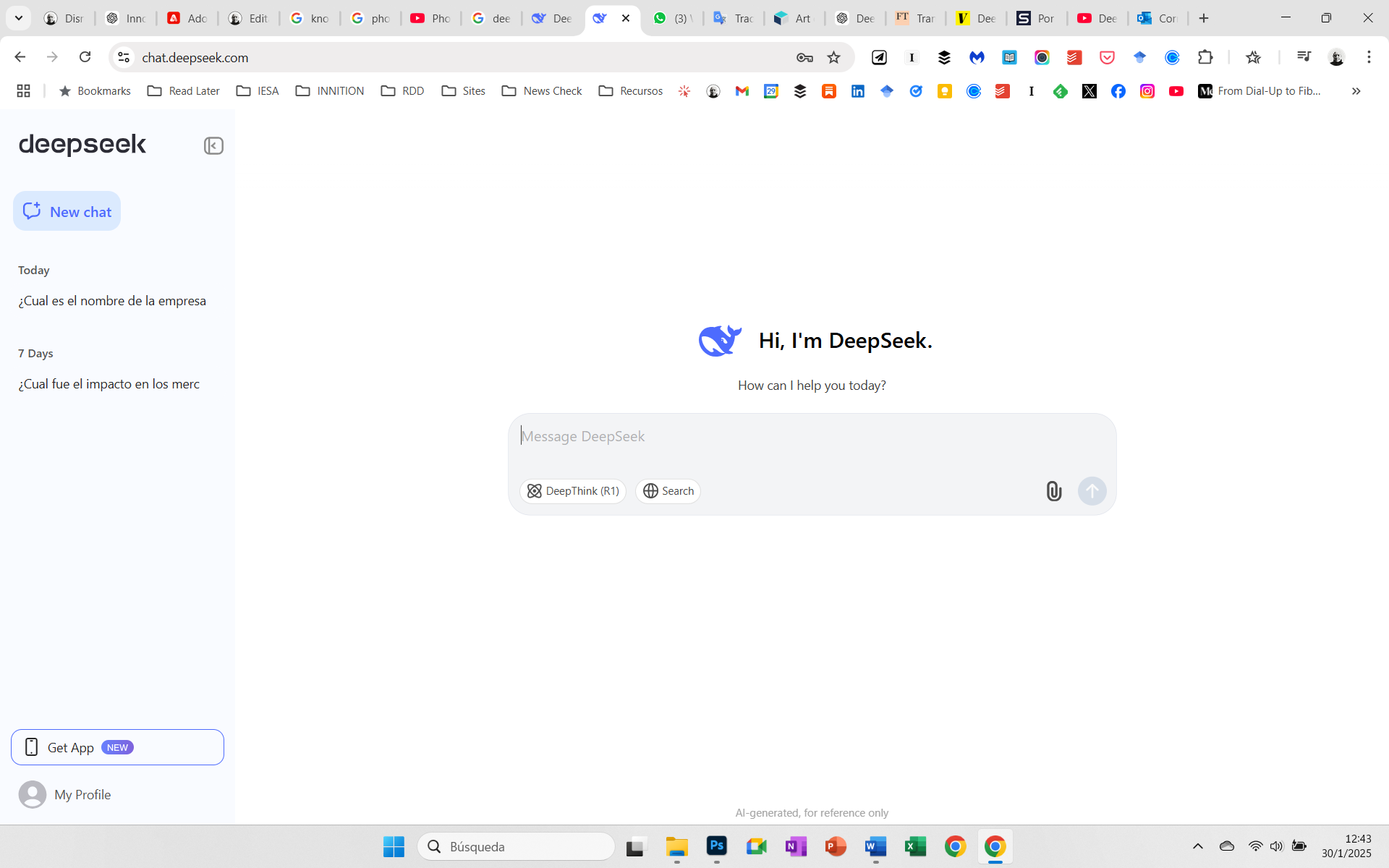Switch to the Outlook 'Cor' tab
1389x868 pixels.
click(x=1157, y=18)
